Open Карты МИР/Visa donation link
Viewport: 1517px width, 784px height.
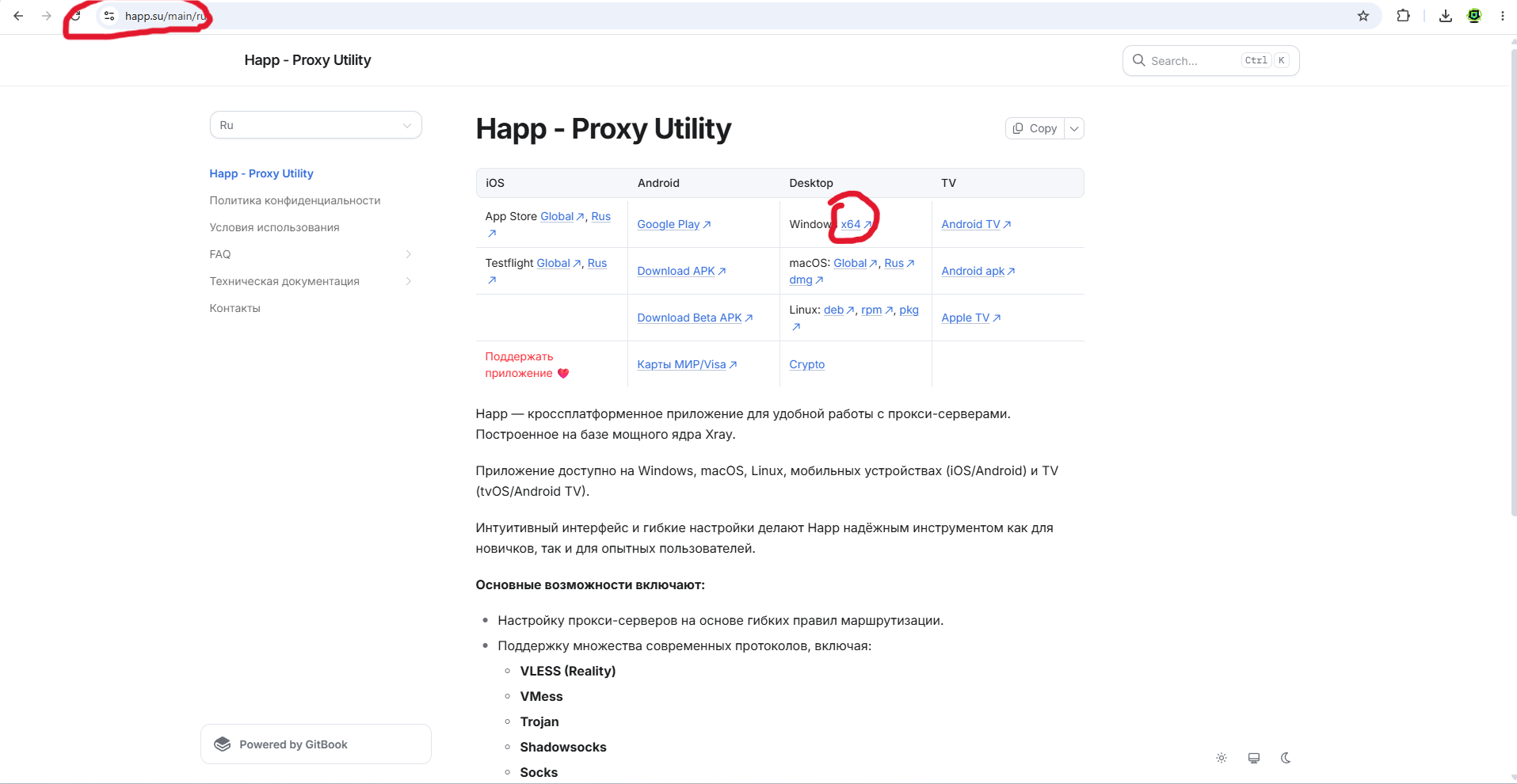(687, 364)
